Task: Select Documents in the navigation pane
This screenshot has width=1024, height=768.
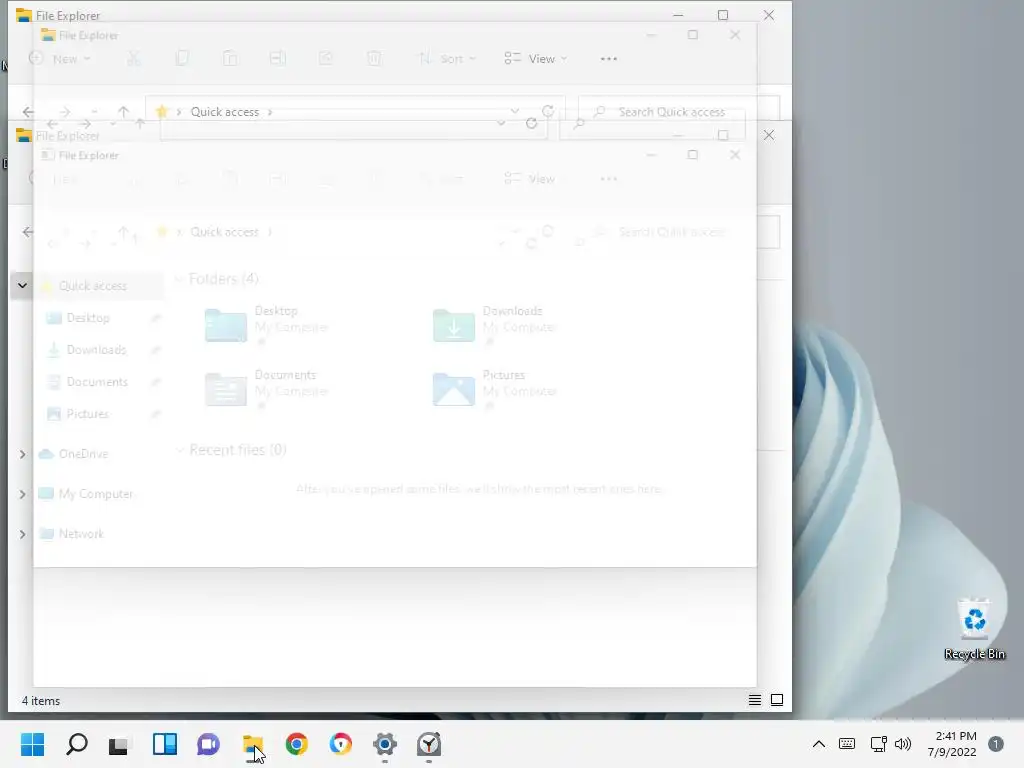Action: [x=97, y=382]
